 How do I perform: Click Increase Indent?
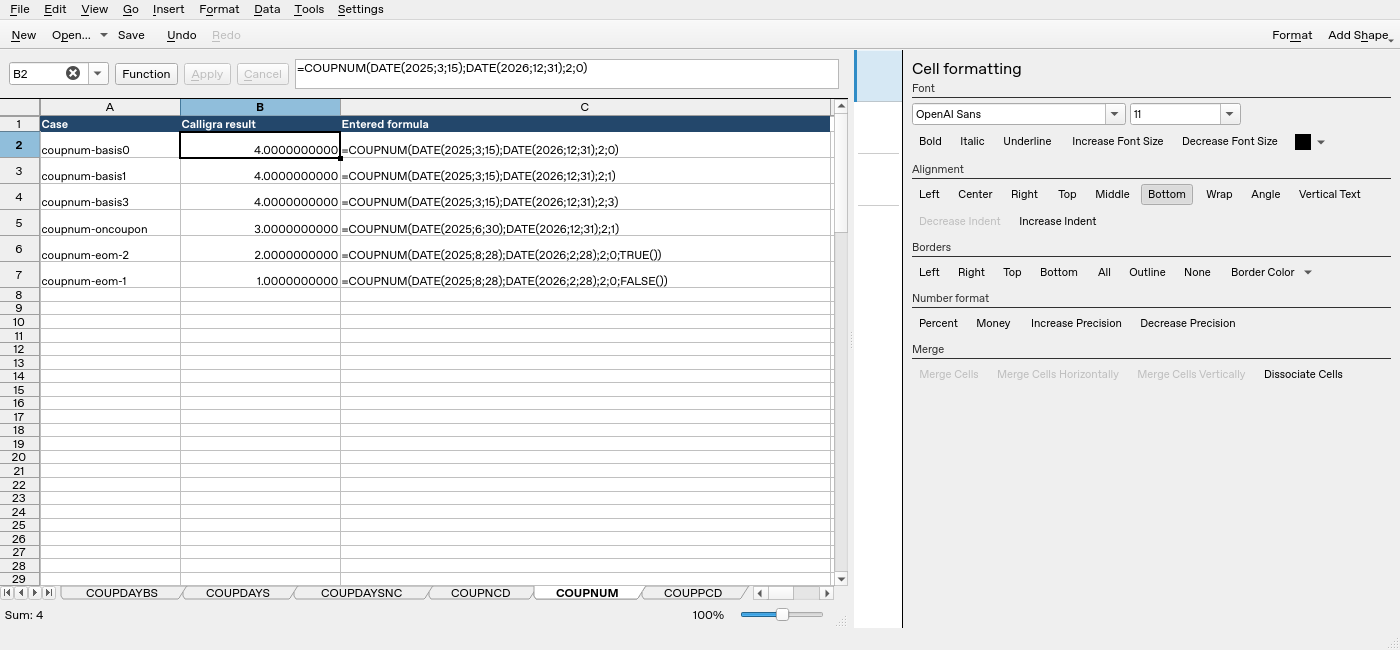pos(1057,221)
